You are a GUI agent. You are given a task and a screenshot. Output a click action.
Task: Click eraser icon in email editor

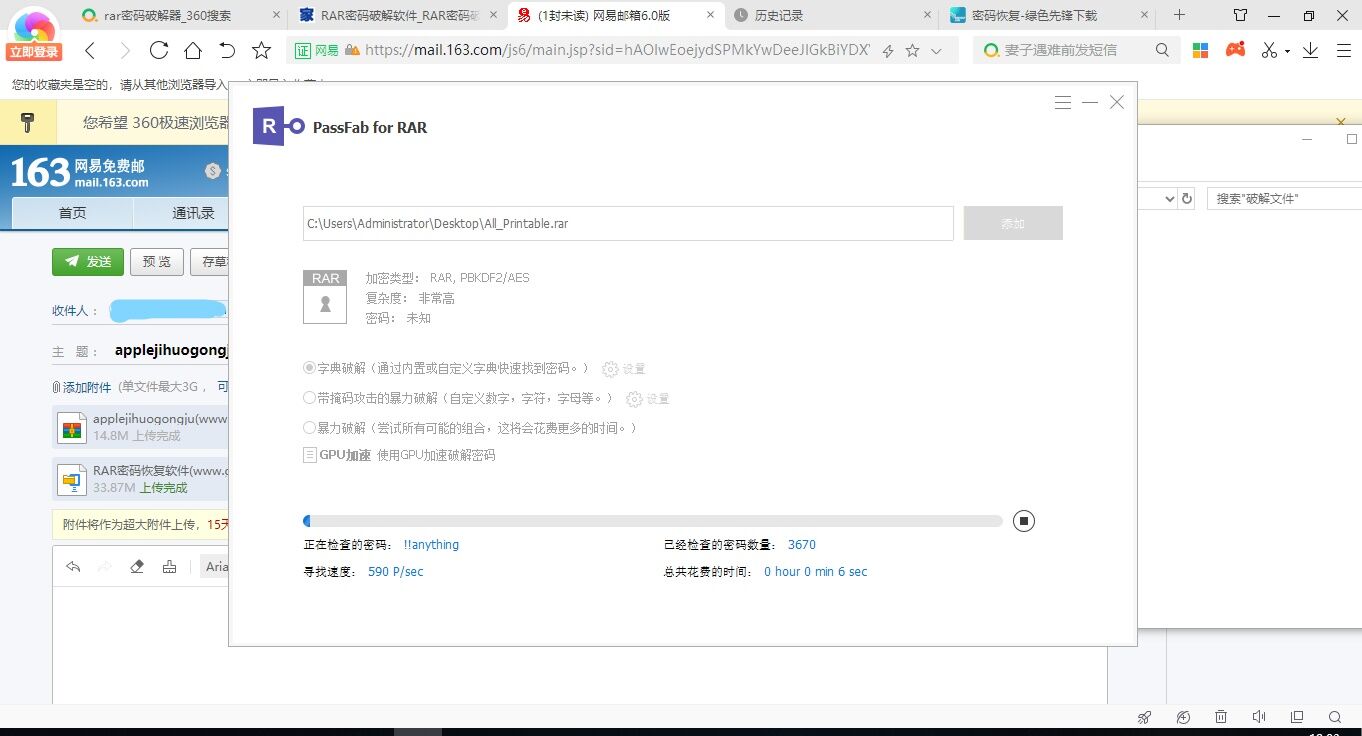coord(137,567)
